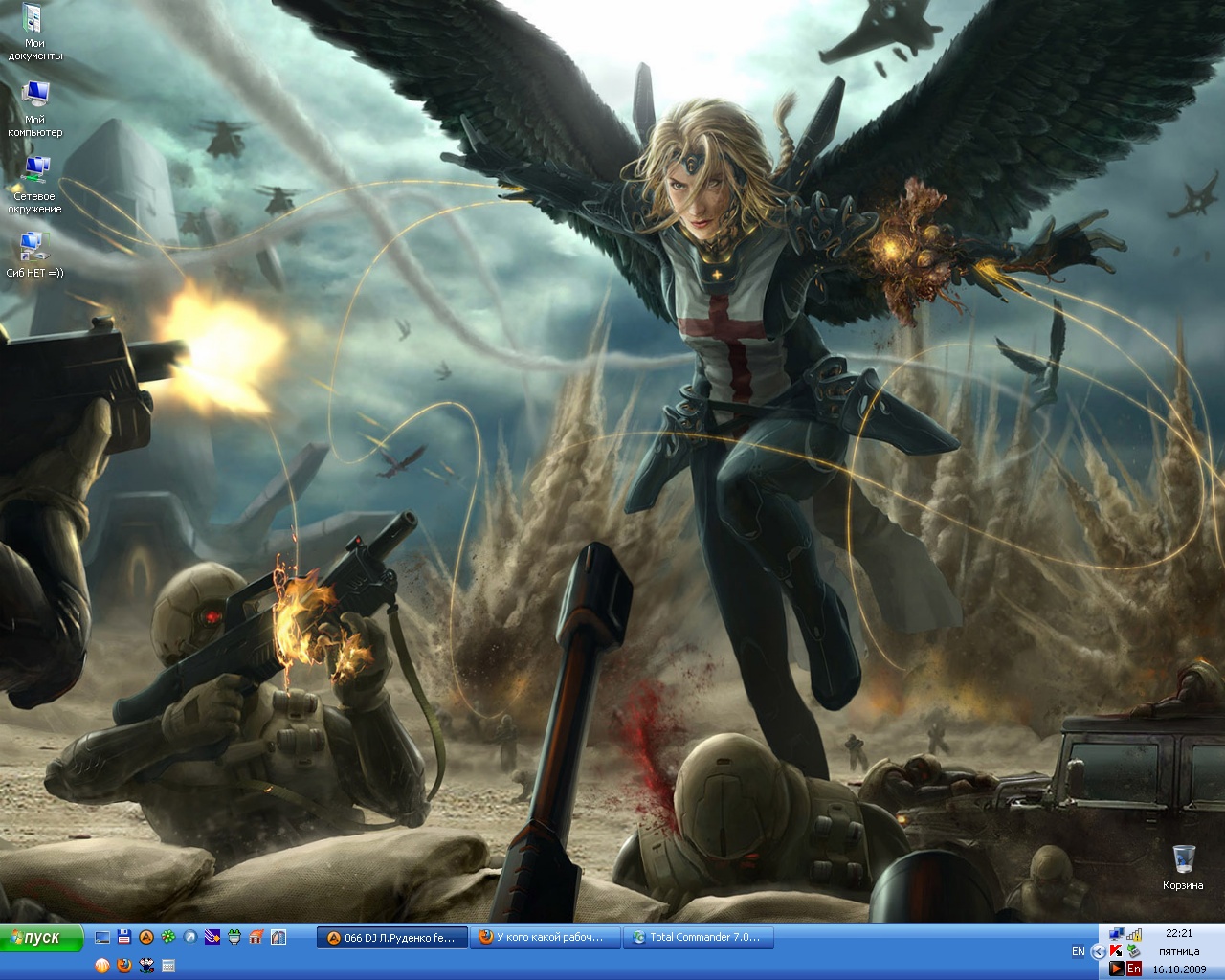Click the floppy disk quick launch icon

click(124, 937)
